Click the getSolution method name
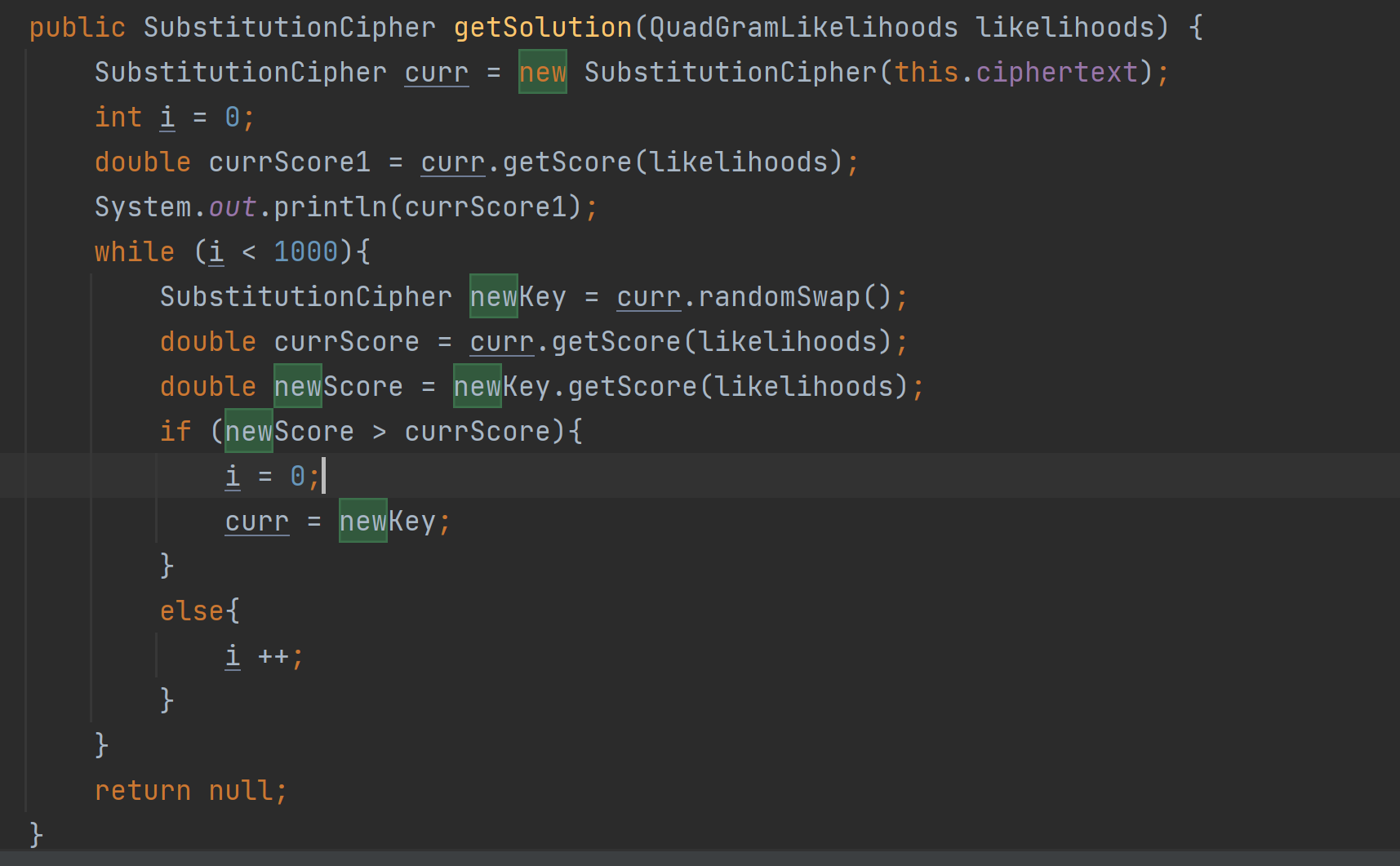 click(542, 28)
